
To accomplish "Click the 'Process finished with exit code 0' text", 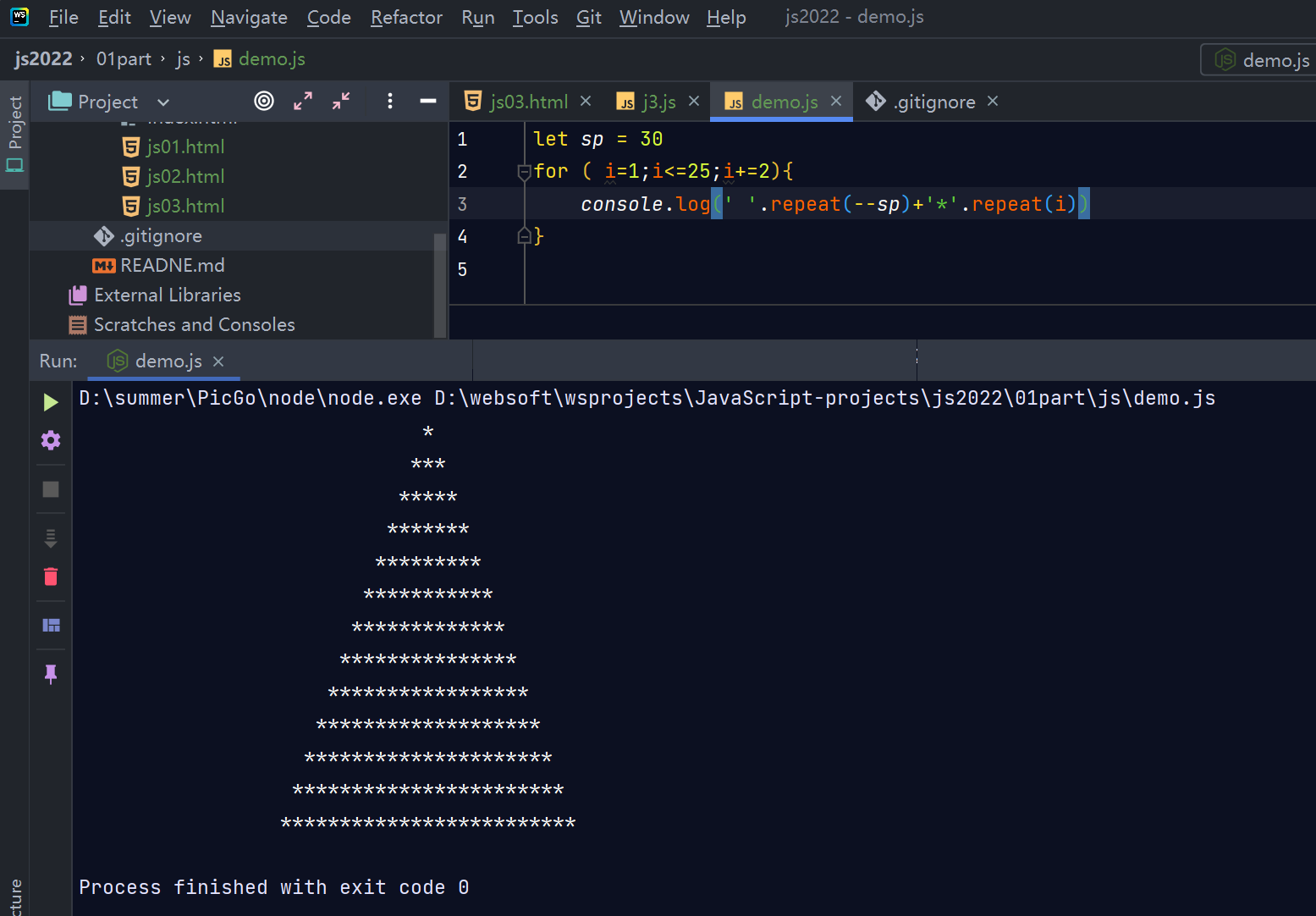I will click(x=273, y=887).
